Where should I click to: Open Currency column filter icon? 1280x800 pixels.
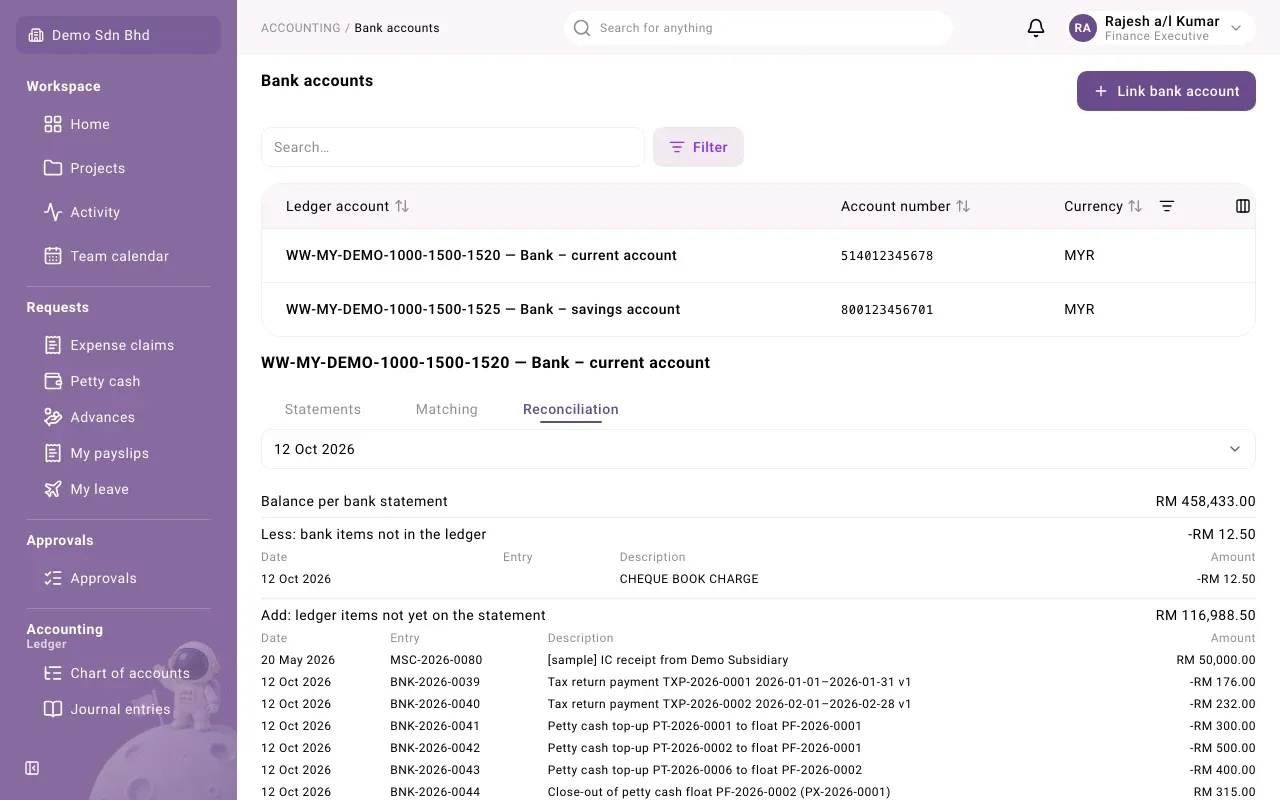coord(1167,206)
